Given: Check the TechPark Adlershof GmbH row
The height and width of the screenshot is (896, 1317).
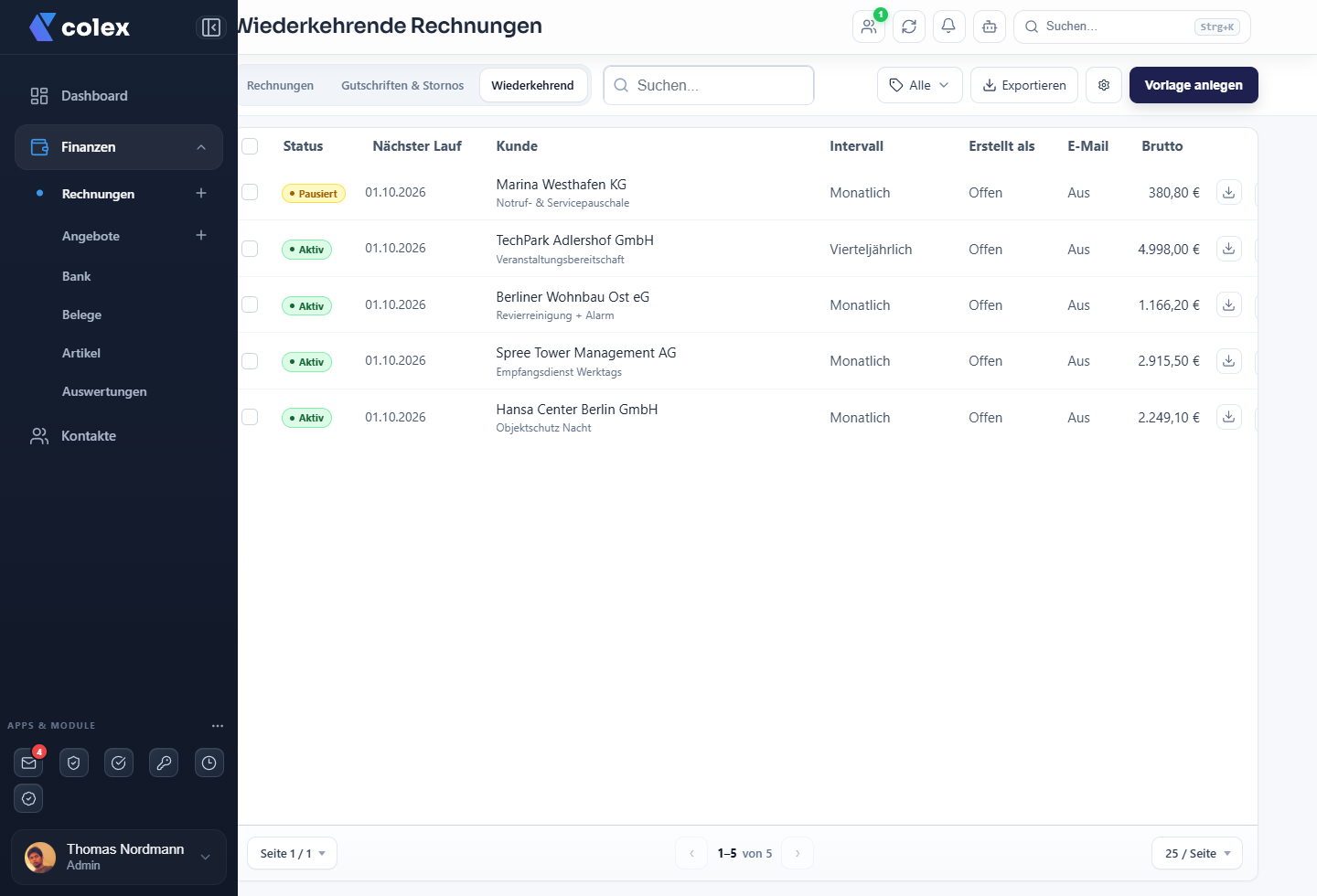Looking at the screenshot, I should 250,249.
